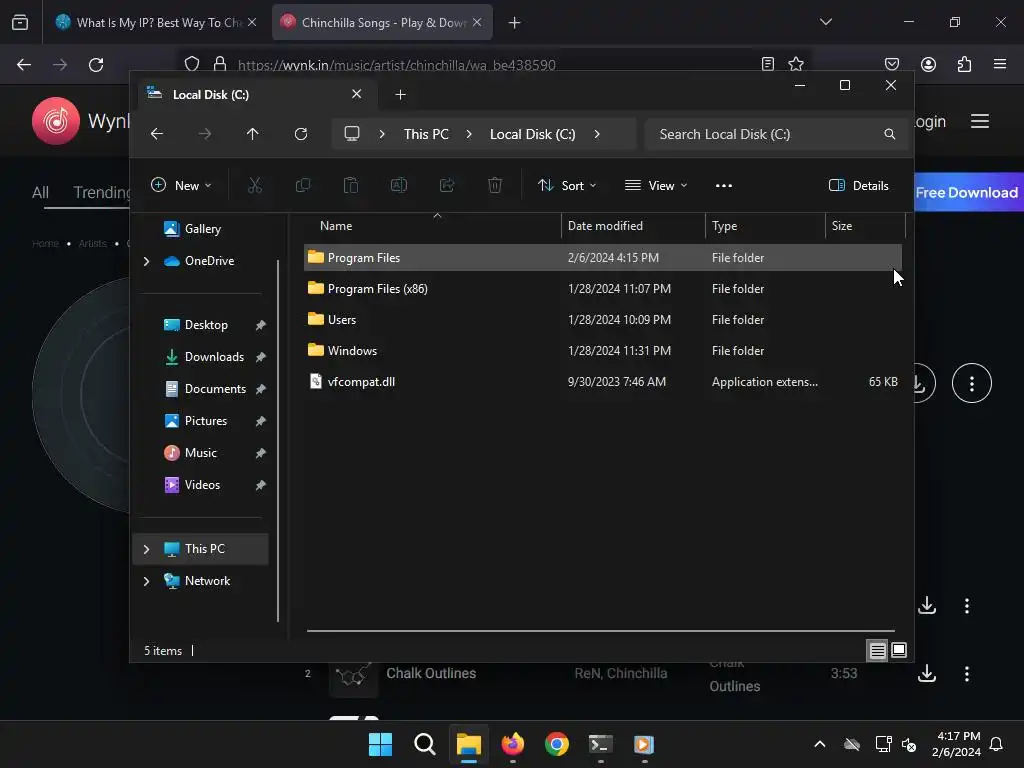This screenshot has height=768, width=1024.
Task: Open the New dropdown in Explorer
Action: point(181,185)
